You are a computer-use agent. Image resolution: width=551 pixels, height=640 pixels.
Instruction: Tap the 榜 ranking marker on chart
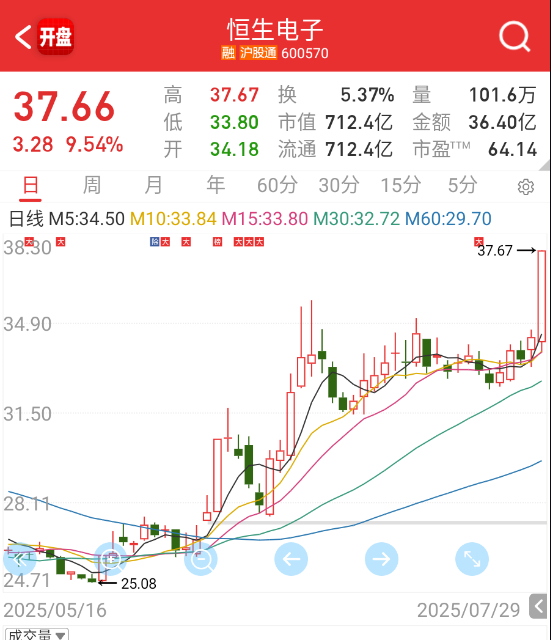[x=218, y=242]
